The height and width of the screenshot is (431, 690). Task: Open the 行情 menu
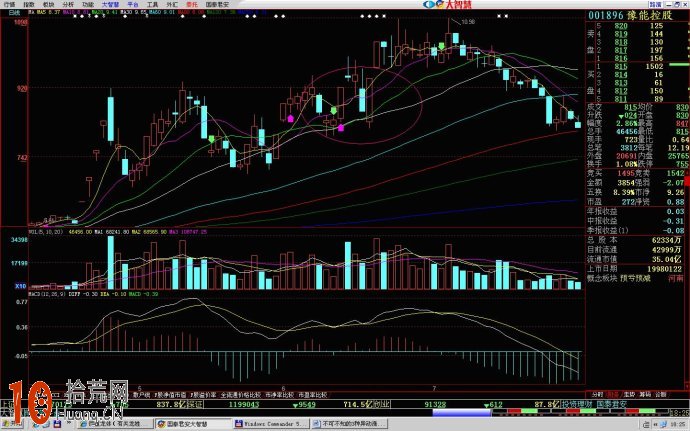click(9, 4)
